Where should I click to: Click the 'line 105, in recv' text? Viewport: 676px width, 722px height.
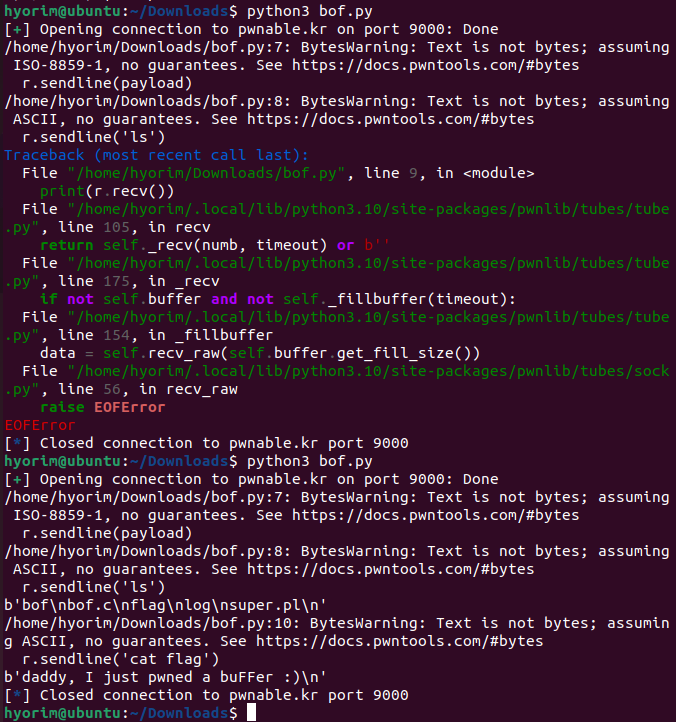[134, 227]
